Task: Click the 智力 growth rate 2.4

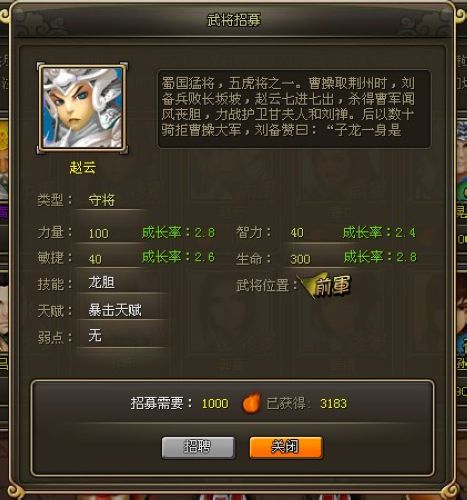Action: click(379, 232)
